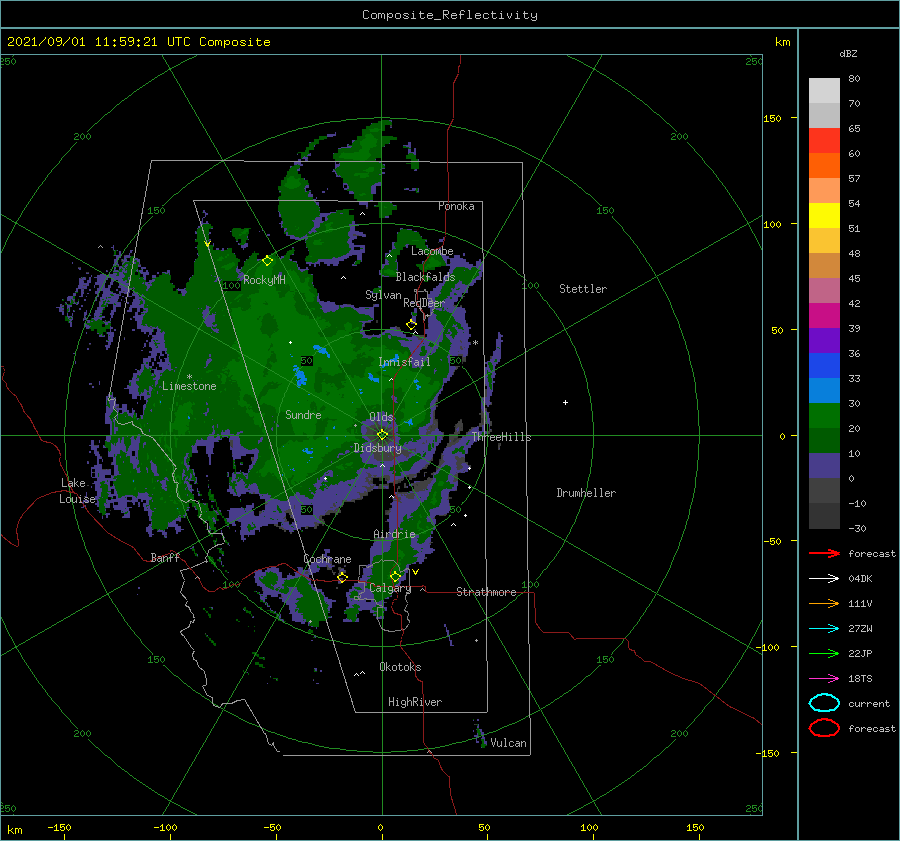The width and height of the screenshot is (900, 841).
Task: Click the Calgary city label
Action: click(x=390, y=588)
